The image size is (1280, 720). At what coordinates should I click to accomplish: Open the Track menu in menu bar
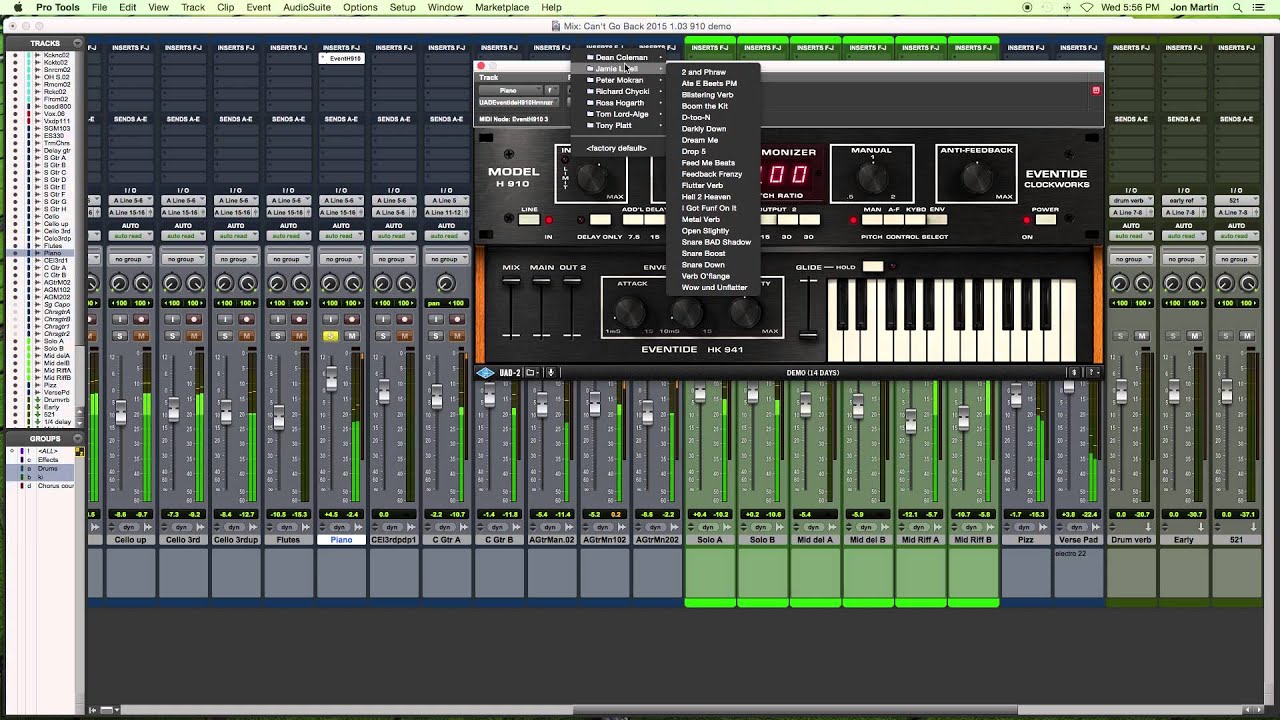[193, 7]
